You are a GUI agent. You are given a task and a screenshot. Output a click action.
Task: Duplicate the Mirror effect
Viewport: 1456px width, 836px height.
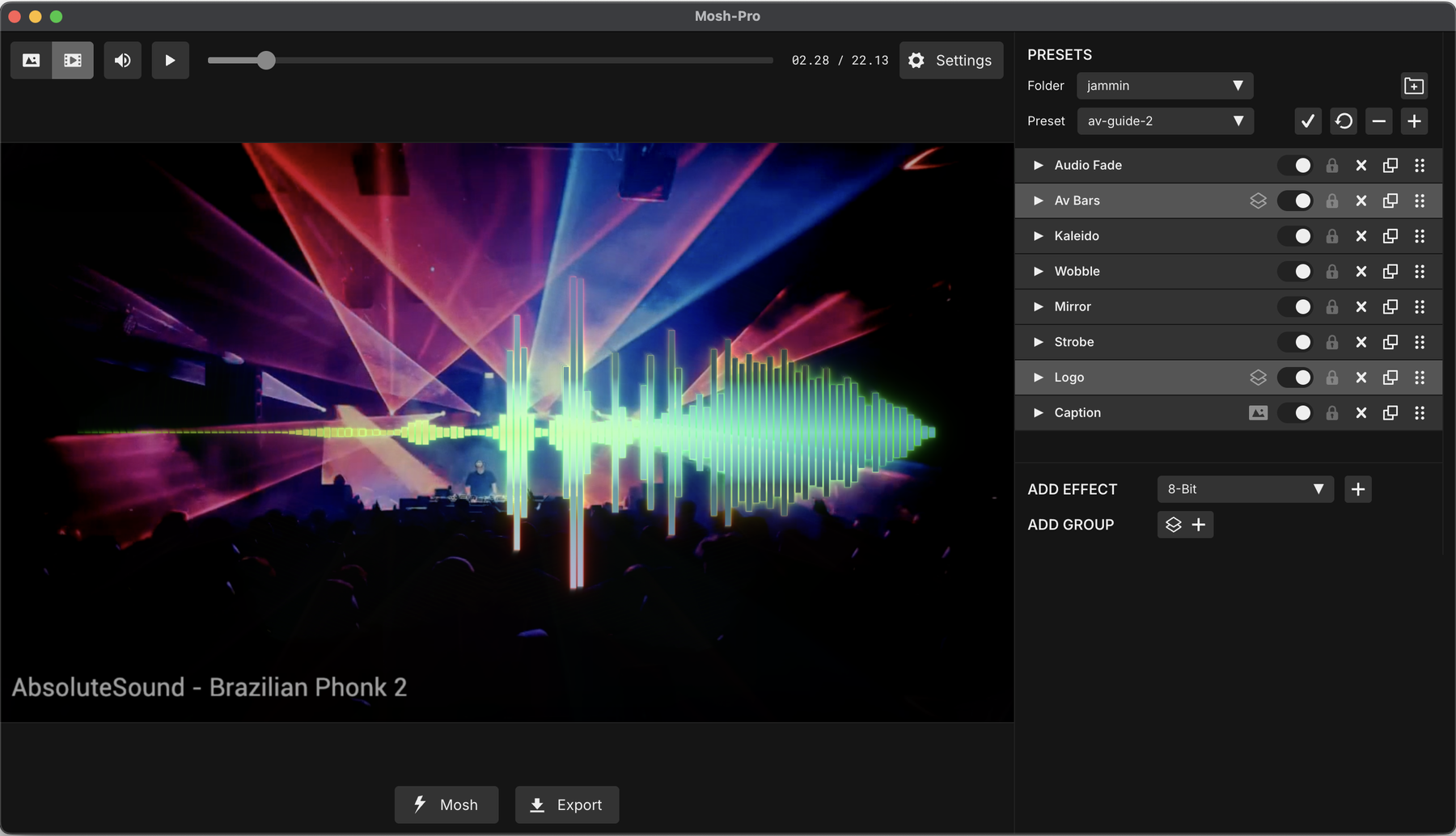pos(1390,306)
